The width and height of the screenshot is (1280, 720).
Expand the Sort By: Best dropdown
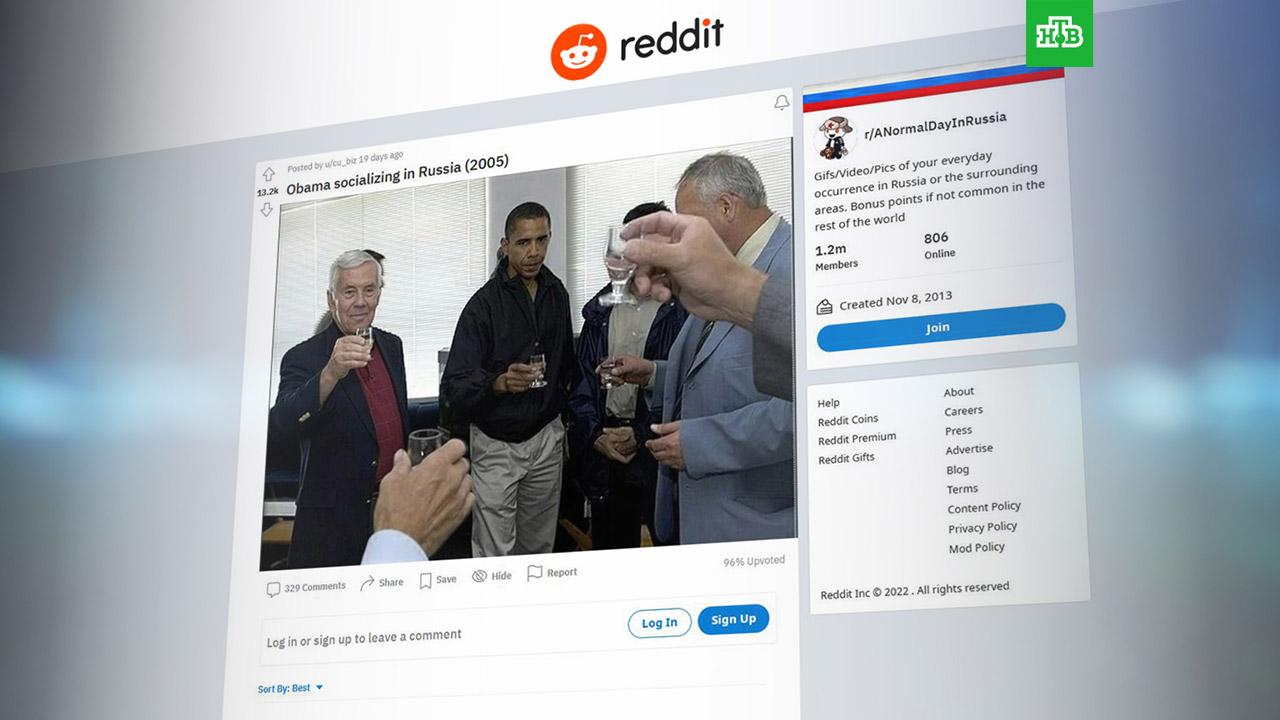[x=291, y=688]
